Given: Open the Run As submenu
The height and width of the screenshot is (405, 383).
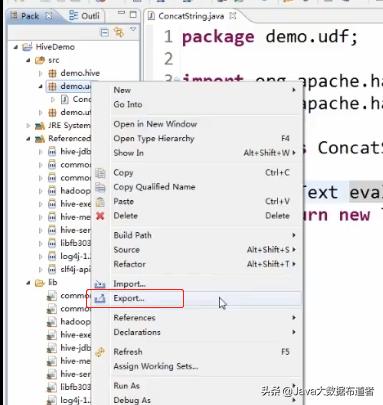Looking at the screenshot, I should (x=198, y=386).
